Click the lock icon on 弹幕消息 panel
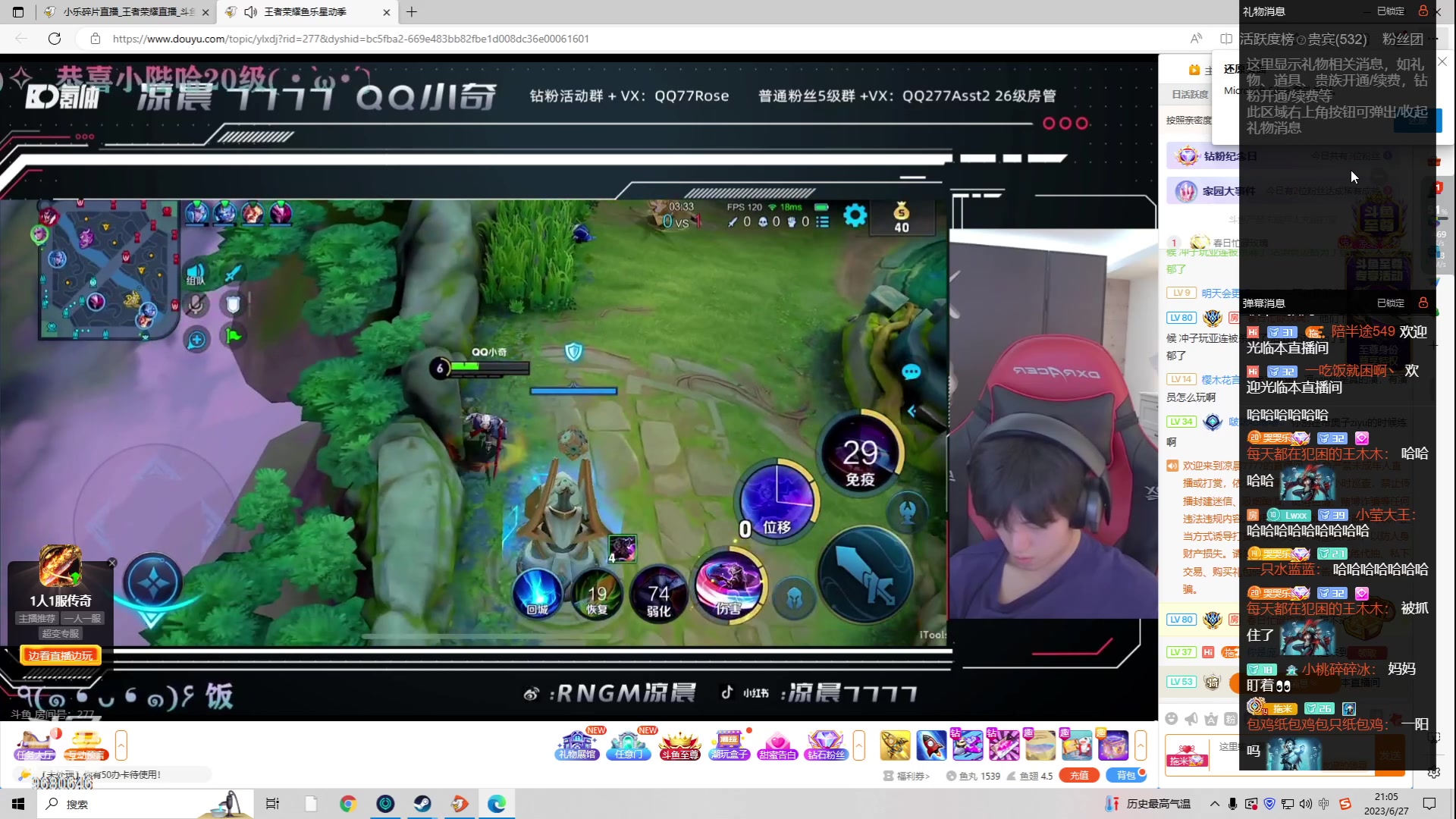This screenshot has width=1456, height=819. pyautogui.click(x=1423, y=303)
